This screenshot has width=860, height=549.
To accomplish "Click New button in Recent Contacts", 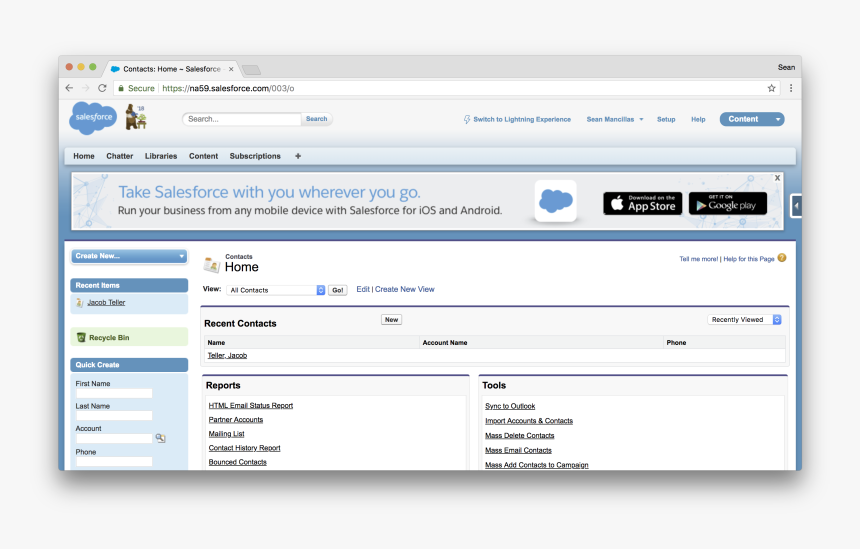I will click(x=392, y=320).
